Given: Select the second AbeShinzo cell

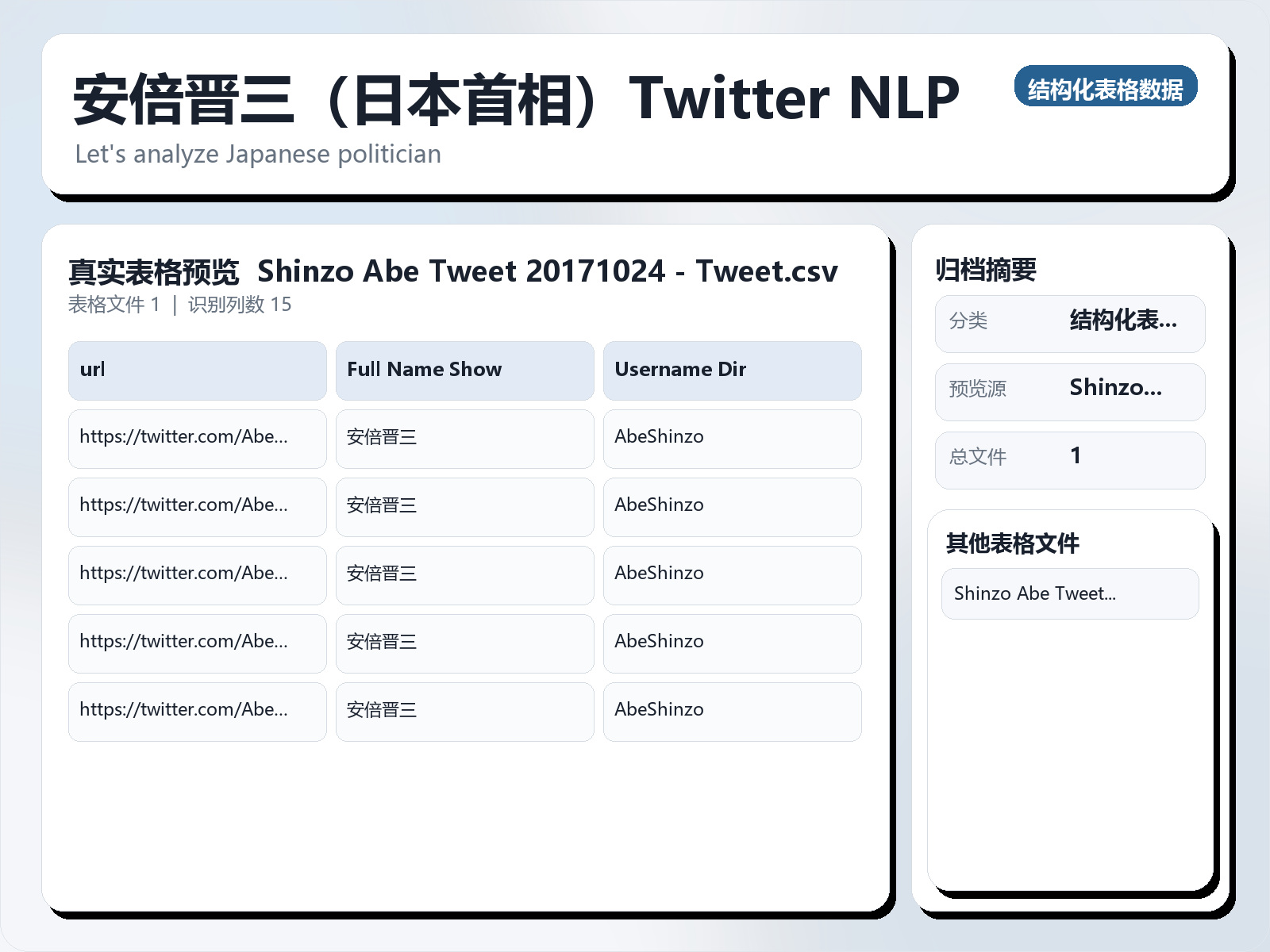Looking at the screenshot, I should click(x=732, y=507).
